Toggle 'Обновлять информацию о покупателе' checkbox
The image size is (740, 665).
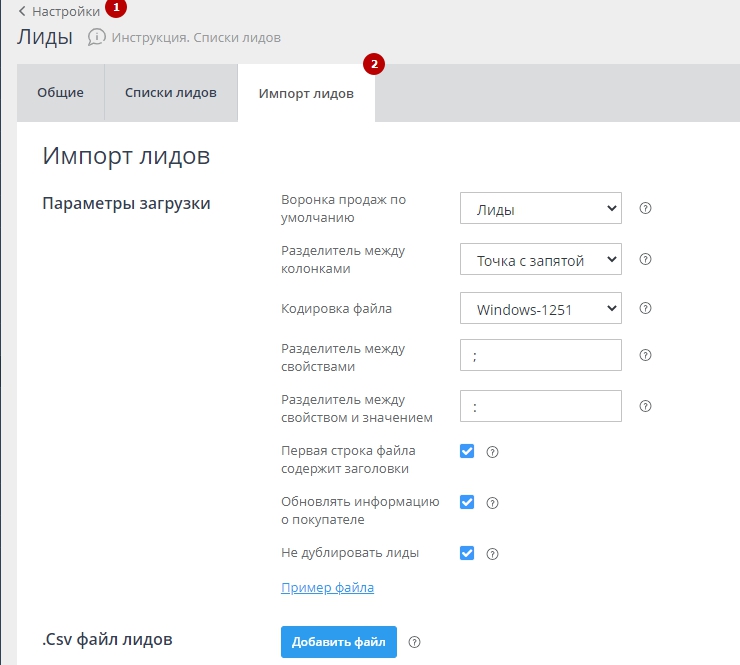coord(467,502)
